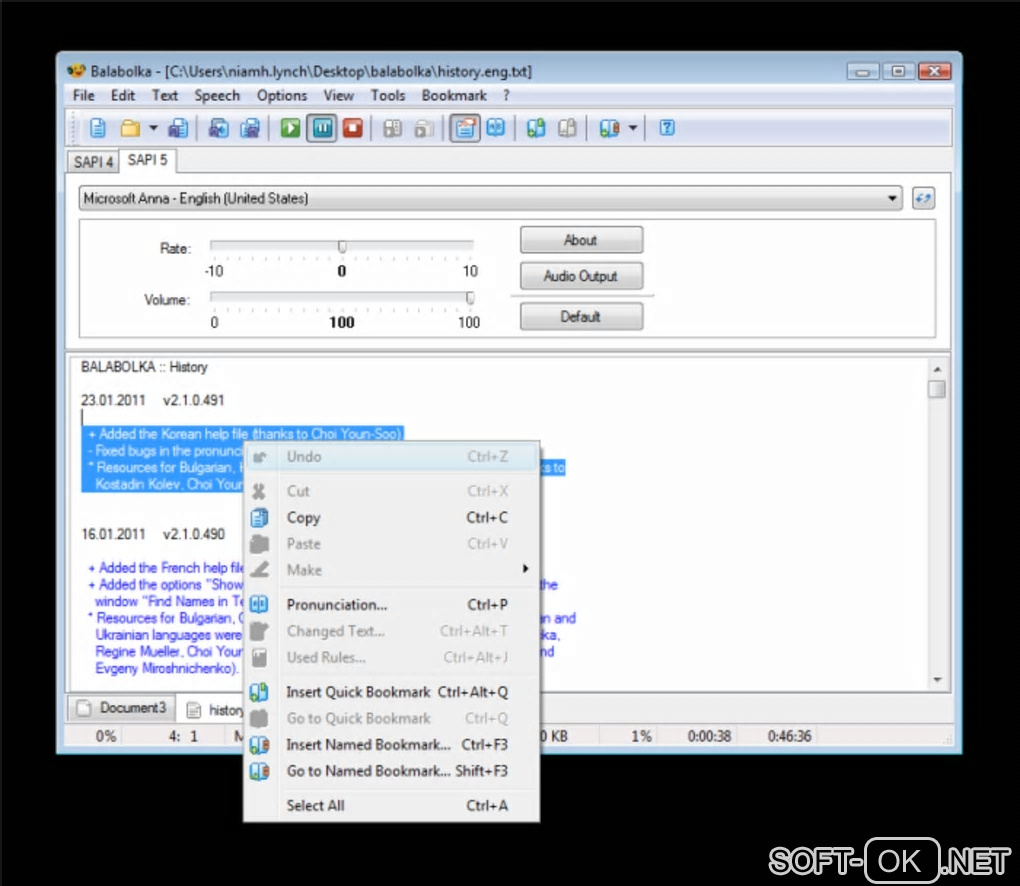Click the vertical scrollbar thumb
This screenshot has height=886, width=1020.
pyautogui.click(x=937, y=389)
